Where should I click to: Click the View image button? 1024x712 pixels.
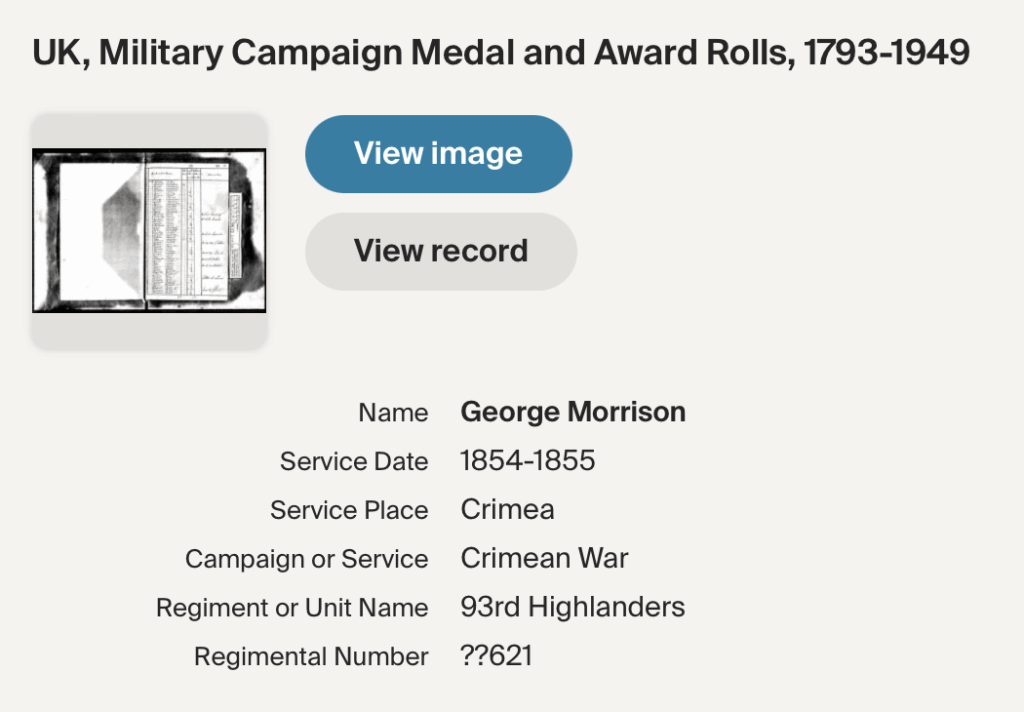(438, 154)
